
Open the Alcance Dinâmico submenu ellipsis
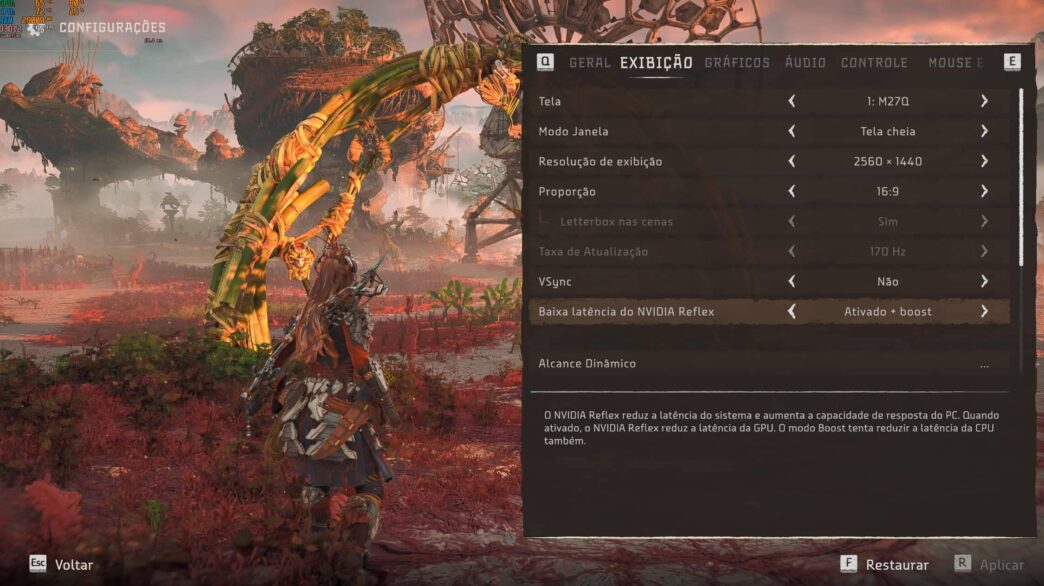pyautogui.click(x=984, y=365)
